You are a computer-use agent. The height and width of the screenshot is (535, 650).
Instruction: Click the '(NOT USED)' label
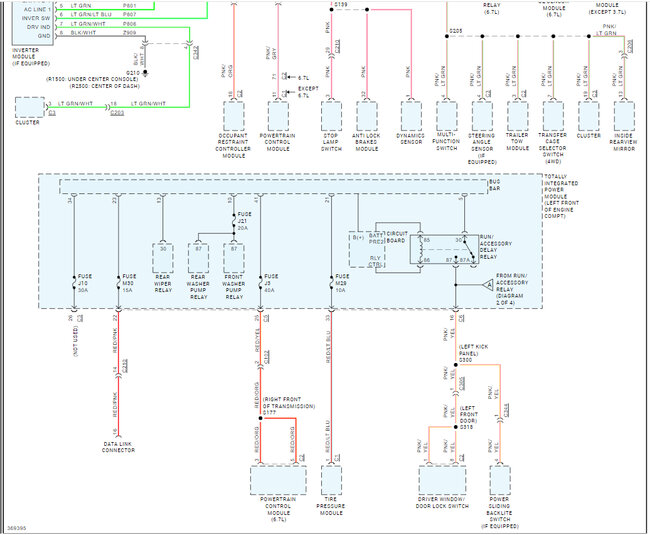coord(75,341)
